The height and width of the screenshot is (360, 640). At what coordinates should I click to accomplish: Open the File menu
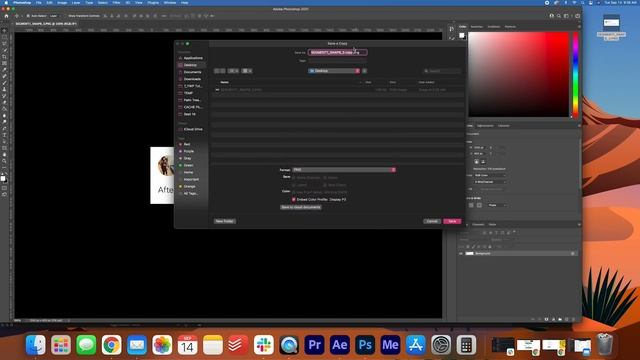pos(38,2)
